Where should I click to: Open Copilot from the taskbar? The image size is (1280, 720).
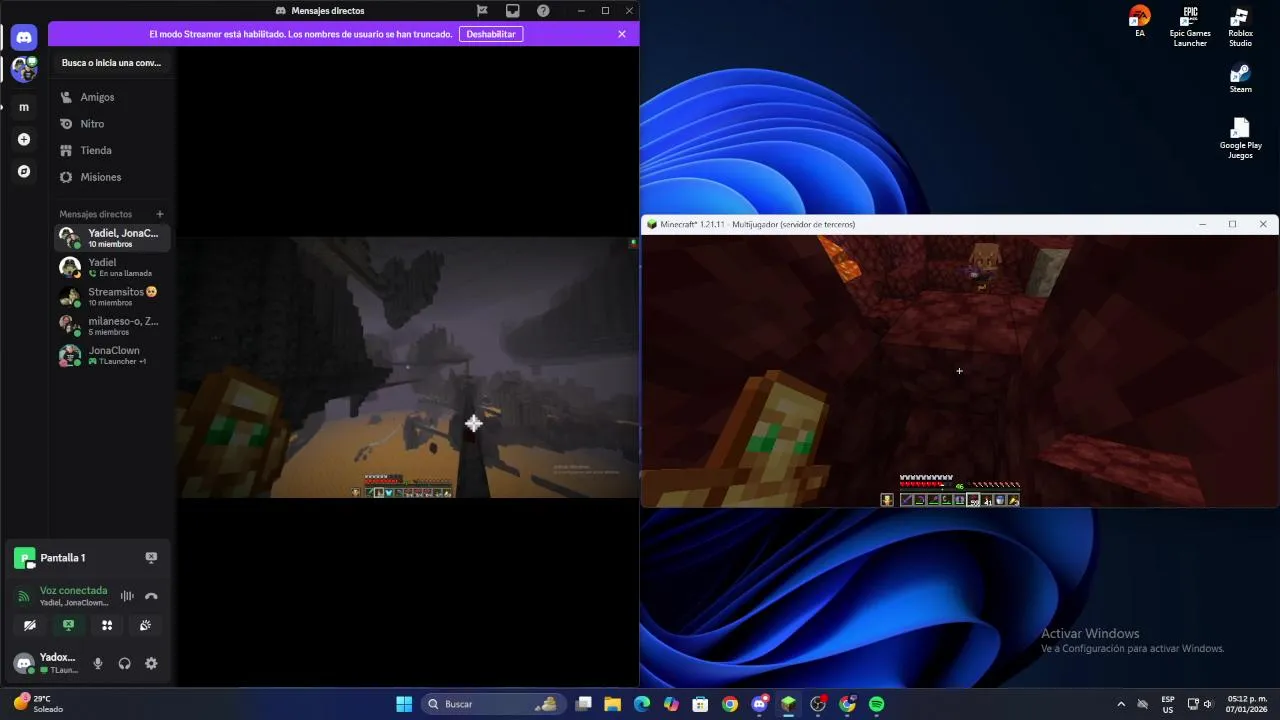pos(671,704)
